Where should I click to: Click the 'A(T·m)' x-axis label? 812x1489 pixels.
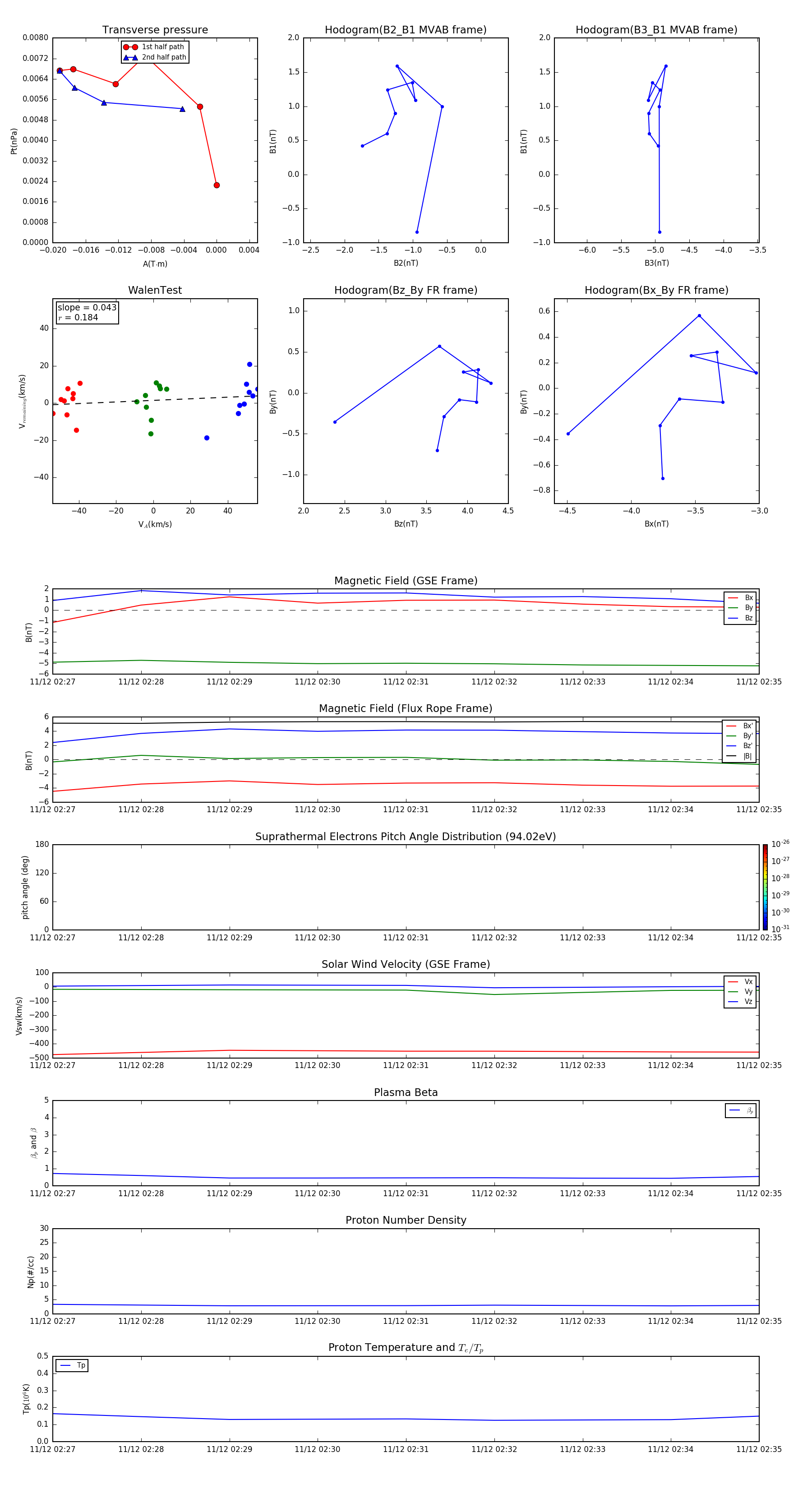(x=155, y=264)
